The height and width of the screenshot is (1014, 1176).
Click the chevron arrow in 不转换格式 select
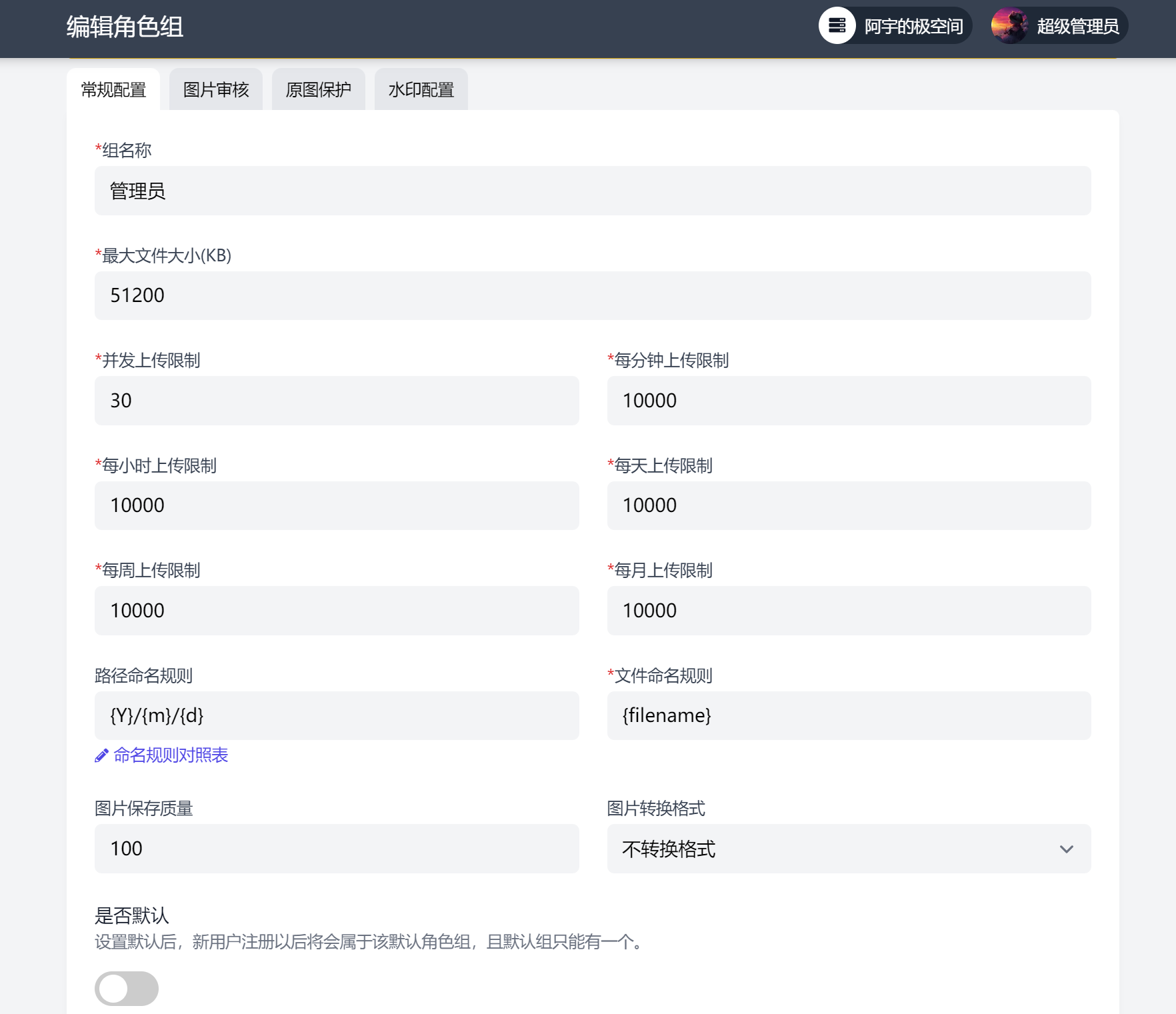click(x=1066, y=849)
